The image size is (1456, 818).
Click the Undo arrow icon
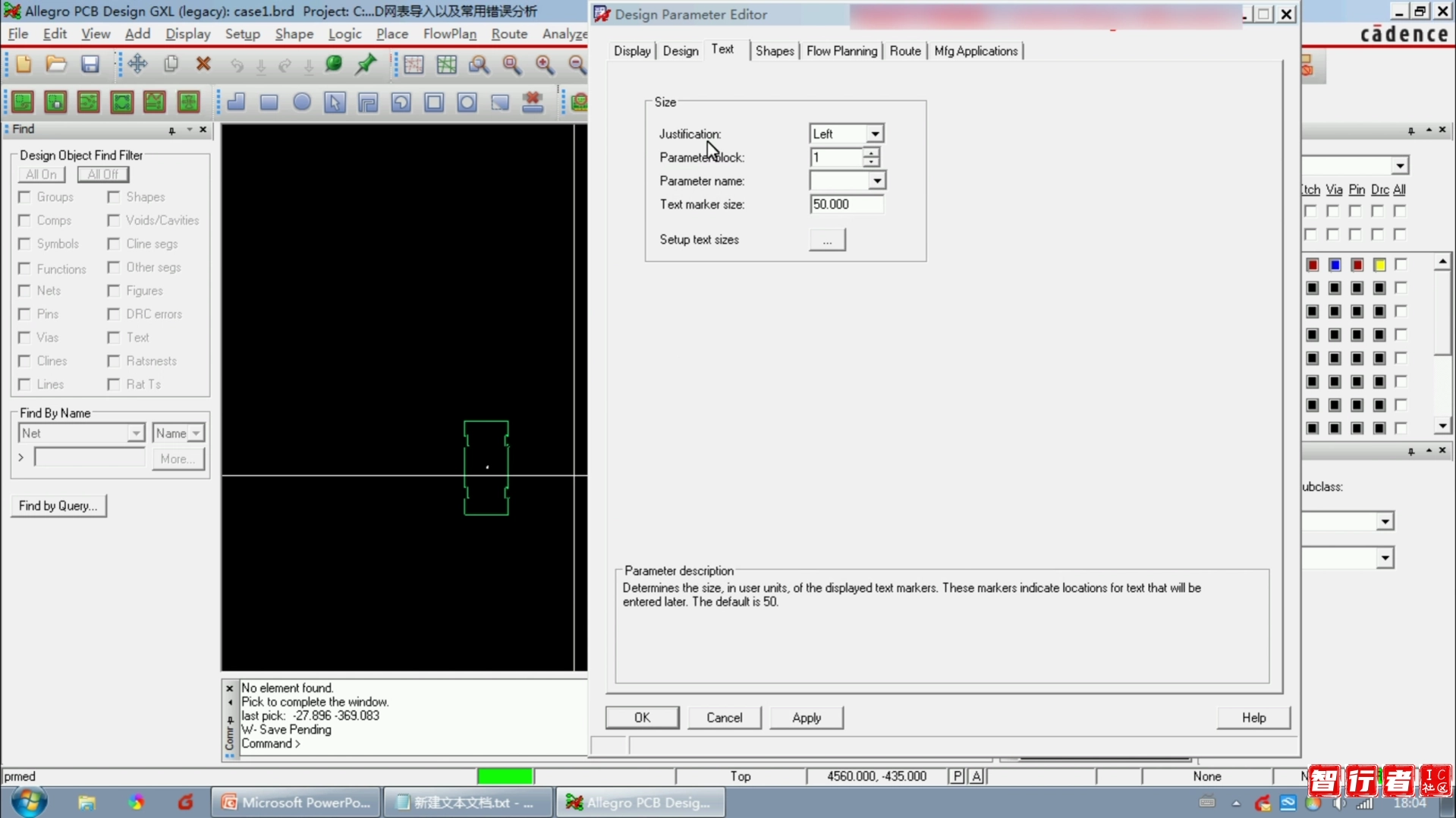coord(237,65)
